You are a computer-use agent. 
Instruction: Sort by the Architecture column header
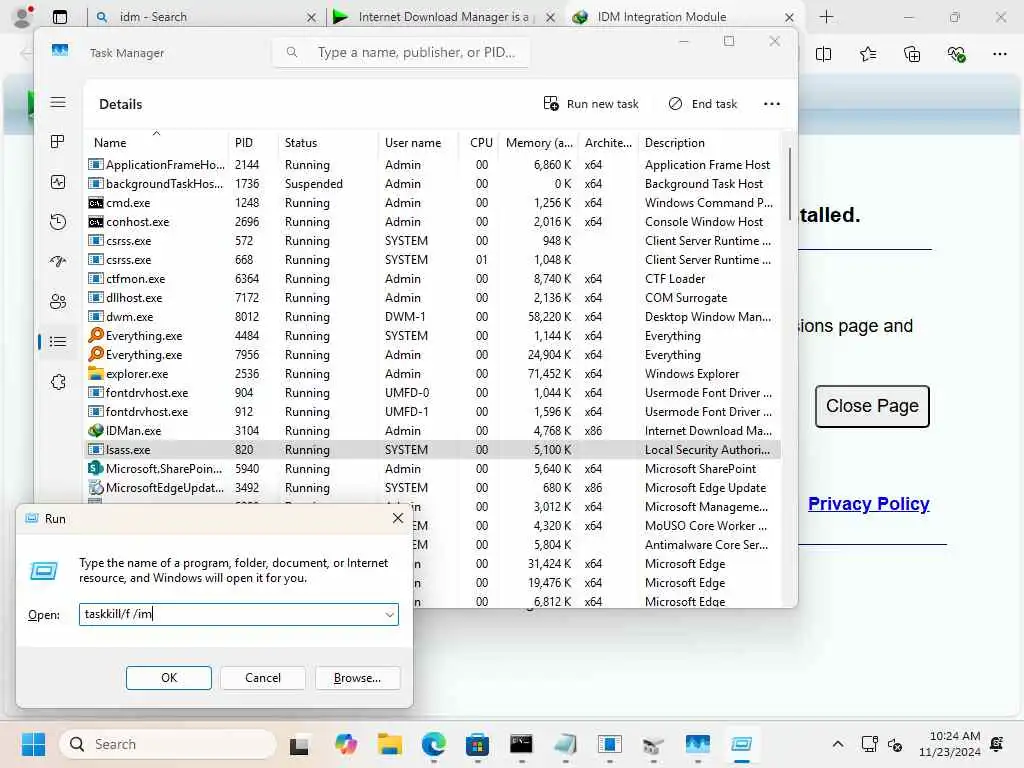(x=608, y=142)
